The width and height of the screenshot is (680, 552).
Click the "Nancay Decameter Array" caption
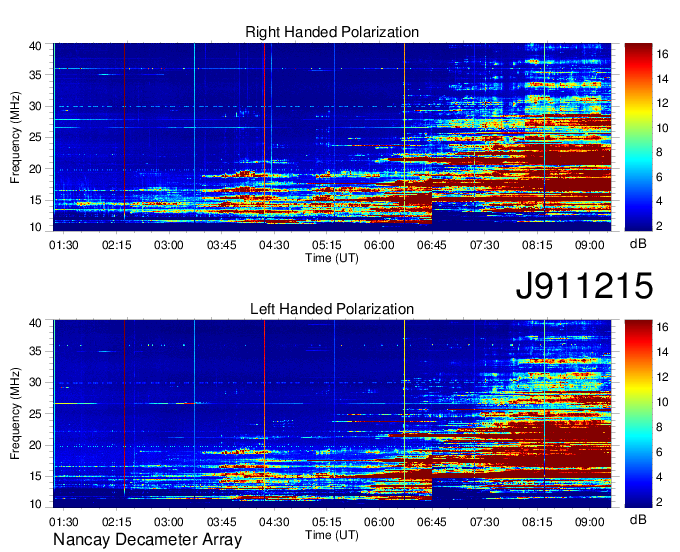click(147, 539)
